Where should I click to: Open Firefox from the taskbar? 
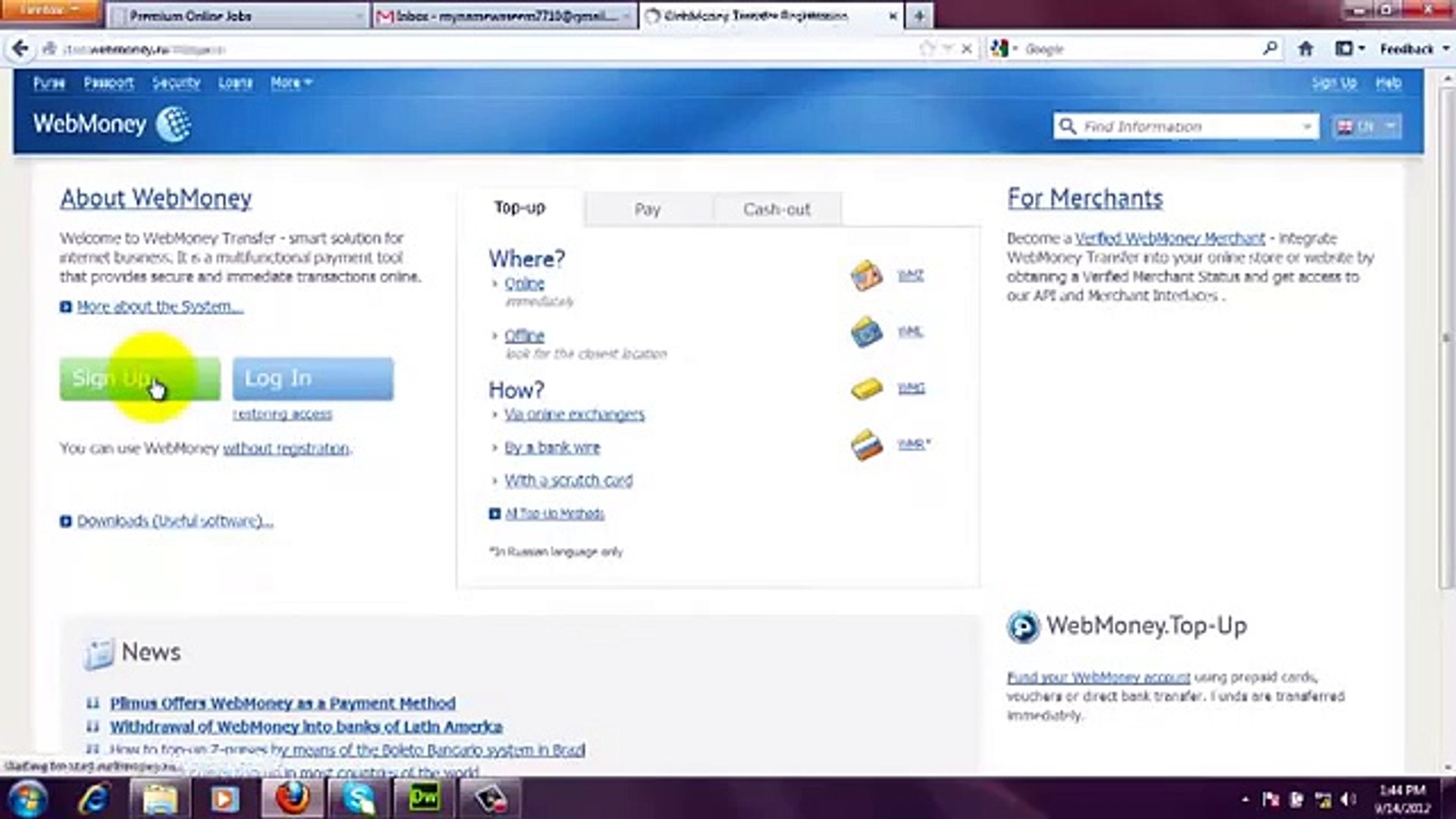click(x=292, y=798)
